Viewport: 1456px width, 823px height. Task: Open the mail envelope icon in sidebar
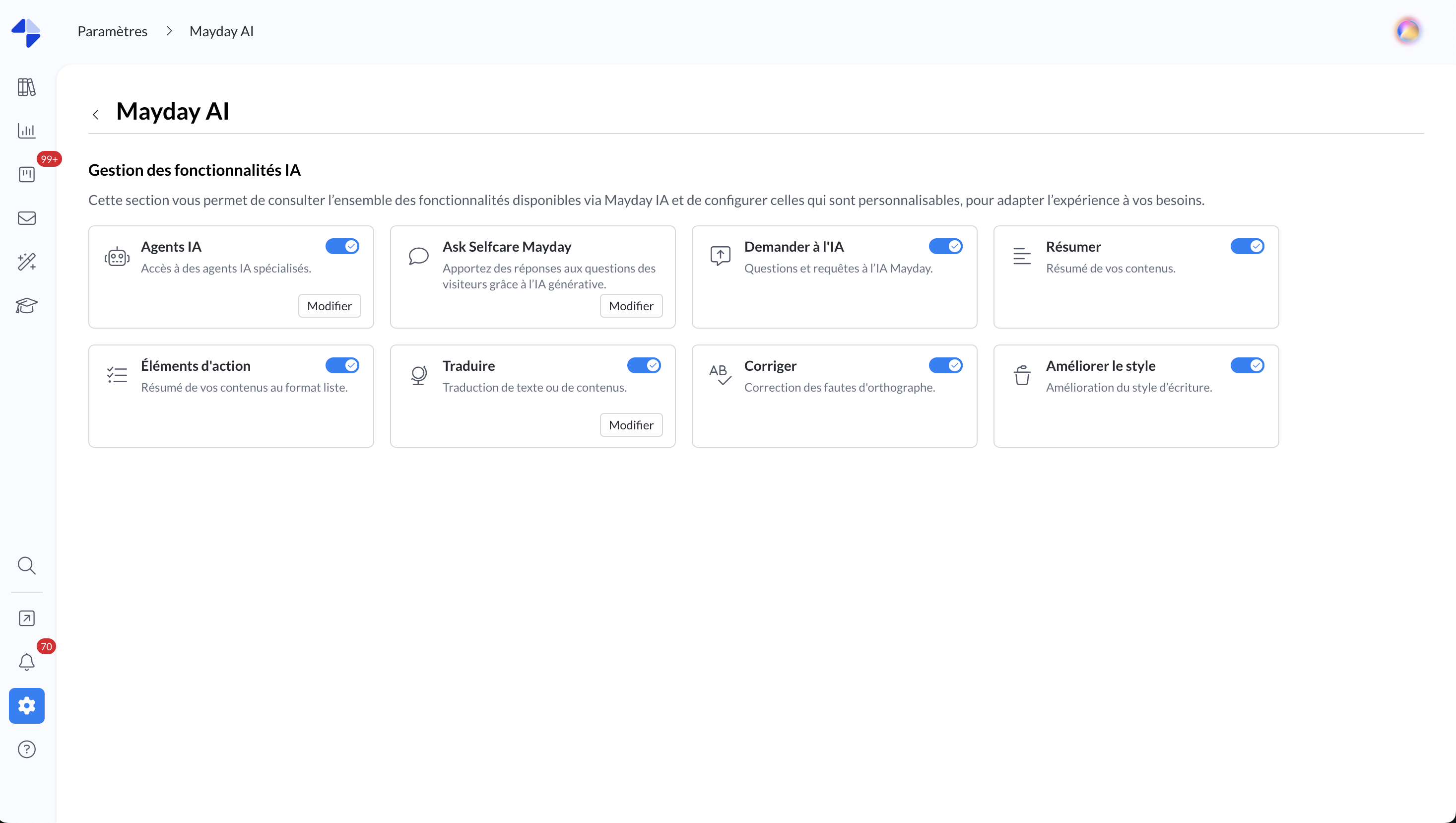[27, 218]
